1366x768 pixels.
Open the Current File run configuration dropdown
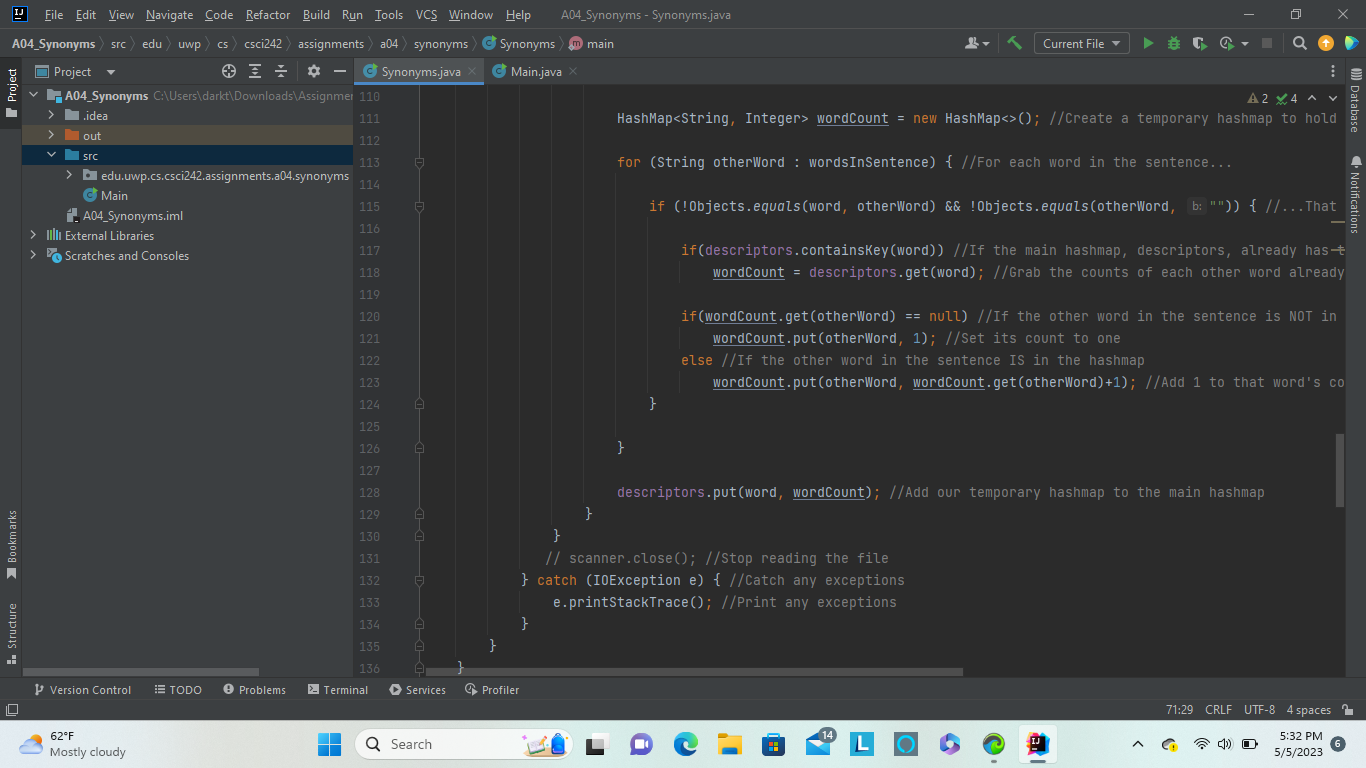[1081, 43]
